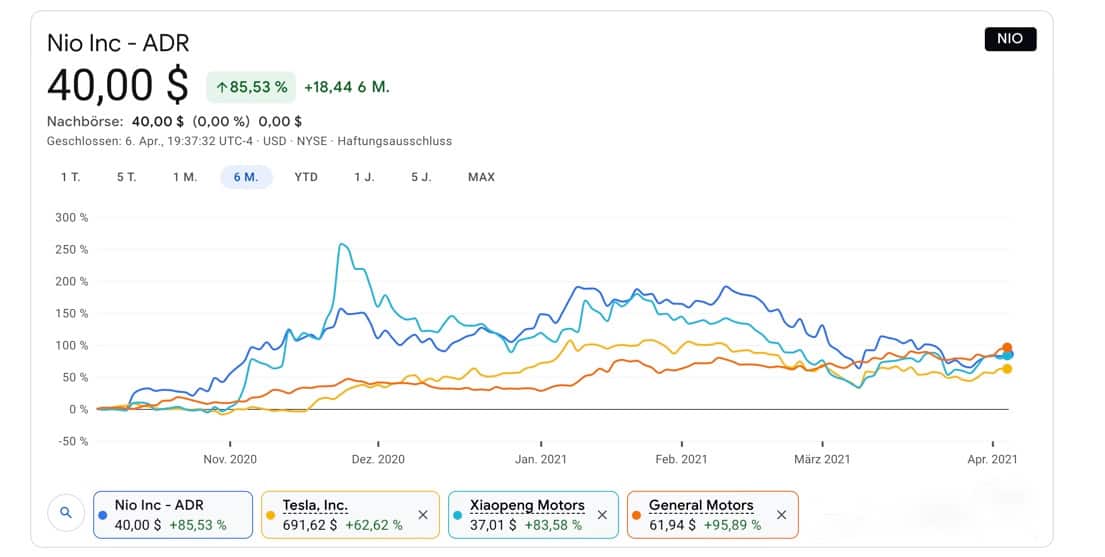
Task: Click the orange endpoint marker on chart
Action: pos(1007,348)
